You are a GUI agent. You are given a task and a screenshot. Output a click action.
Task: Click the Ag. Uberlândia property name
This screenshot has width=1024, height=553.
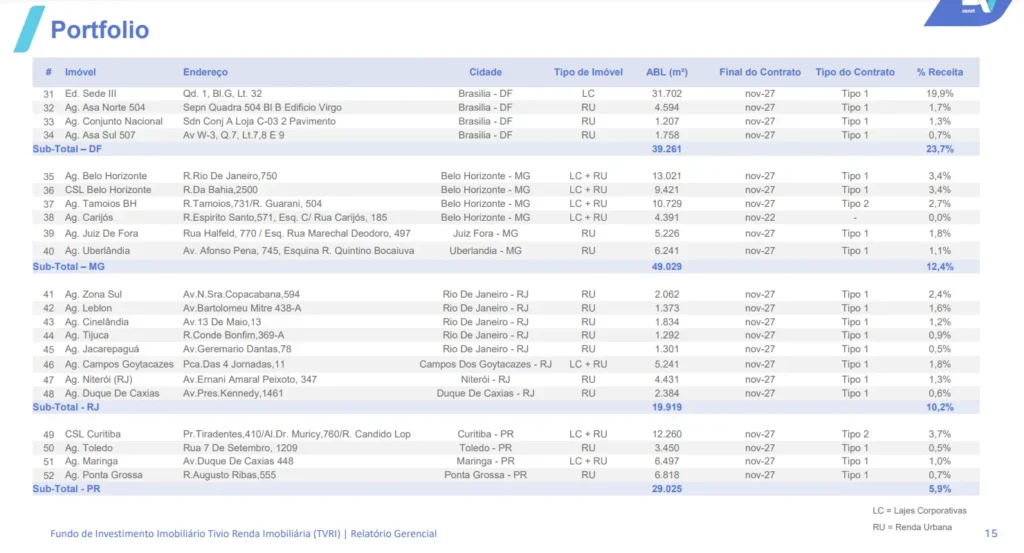[97, 251]
